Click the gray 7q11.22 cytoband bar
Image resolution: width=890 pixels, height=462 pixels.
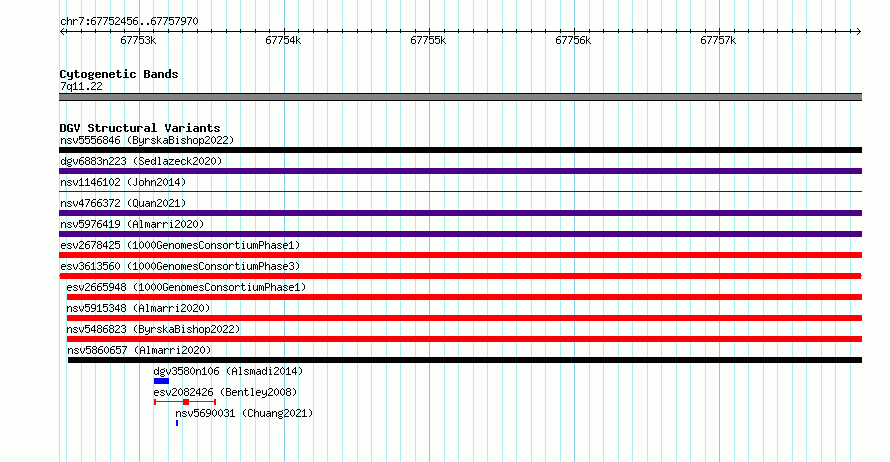point(460,97)
